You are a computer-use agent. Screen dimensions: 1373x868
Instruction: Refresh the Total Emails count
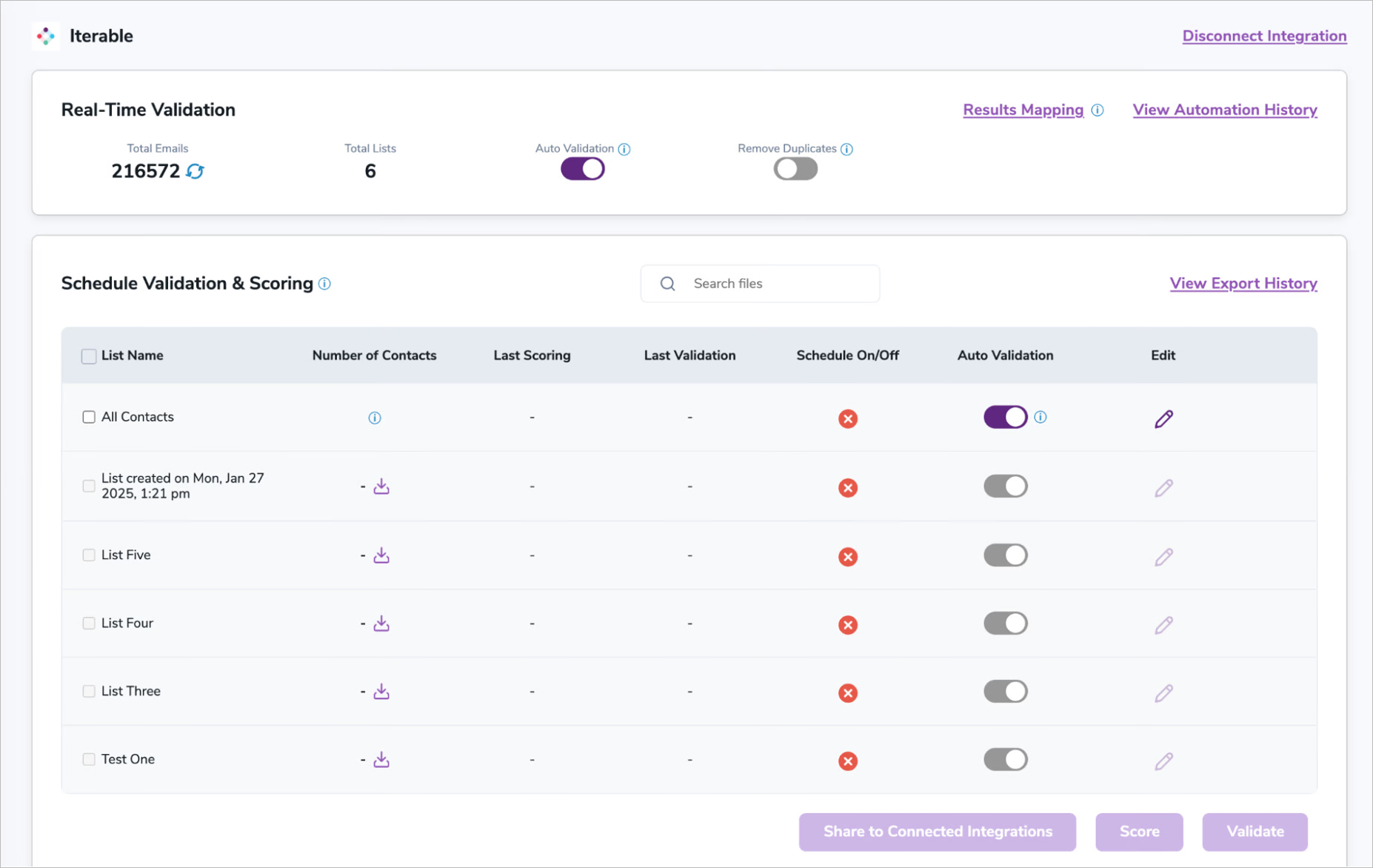[196, 171]
